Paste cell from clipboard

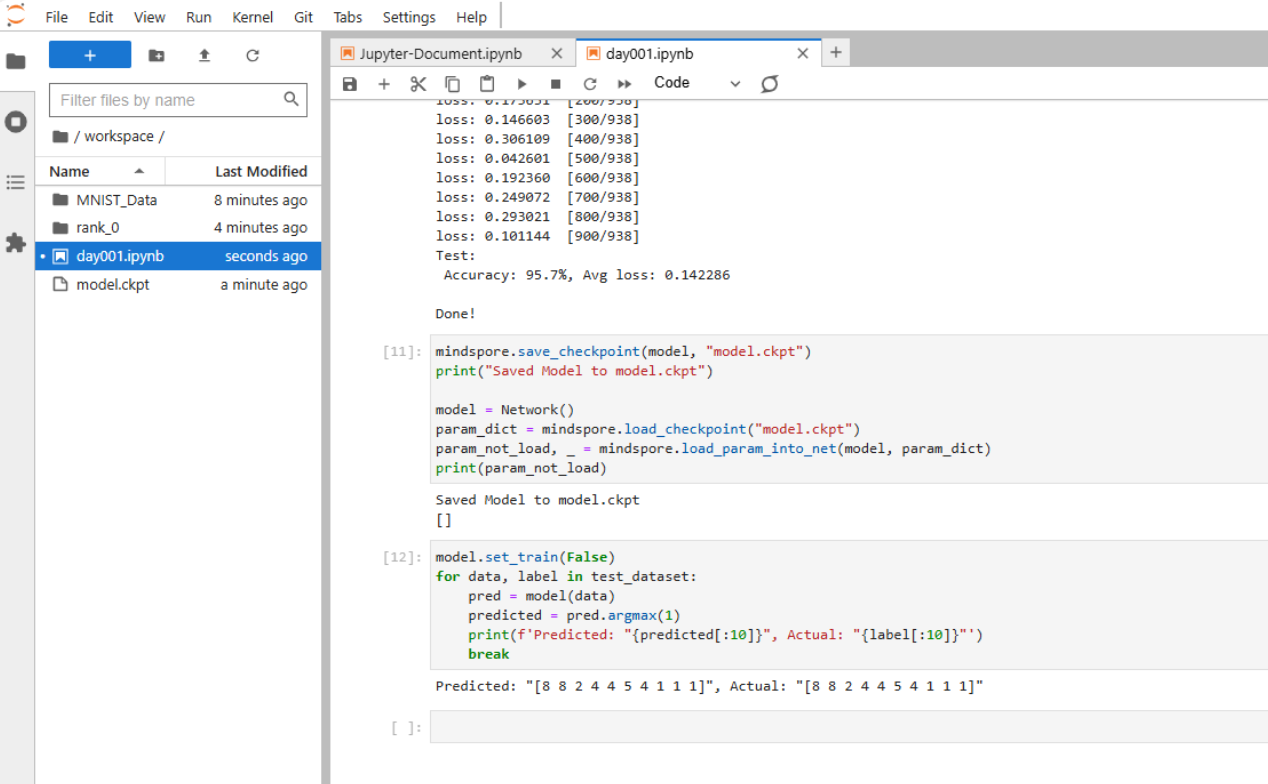(487, 84)
